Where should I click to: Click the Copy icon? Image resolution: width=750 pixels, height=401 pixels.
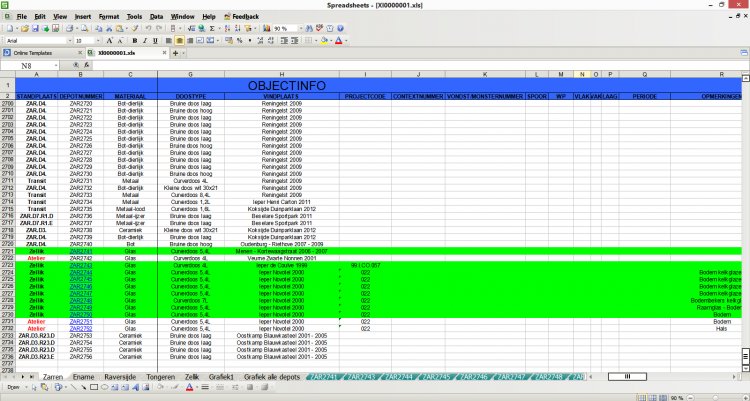tap(99, 28)
